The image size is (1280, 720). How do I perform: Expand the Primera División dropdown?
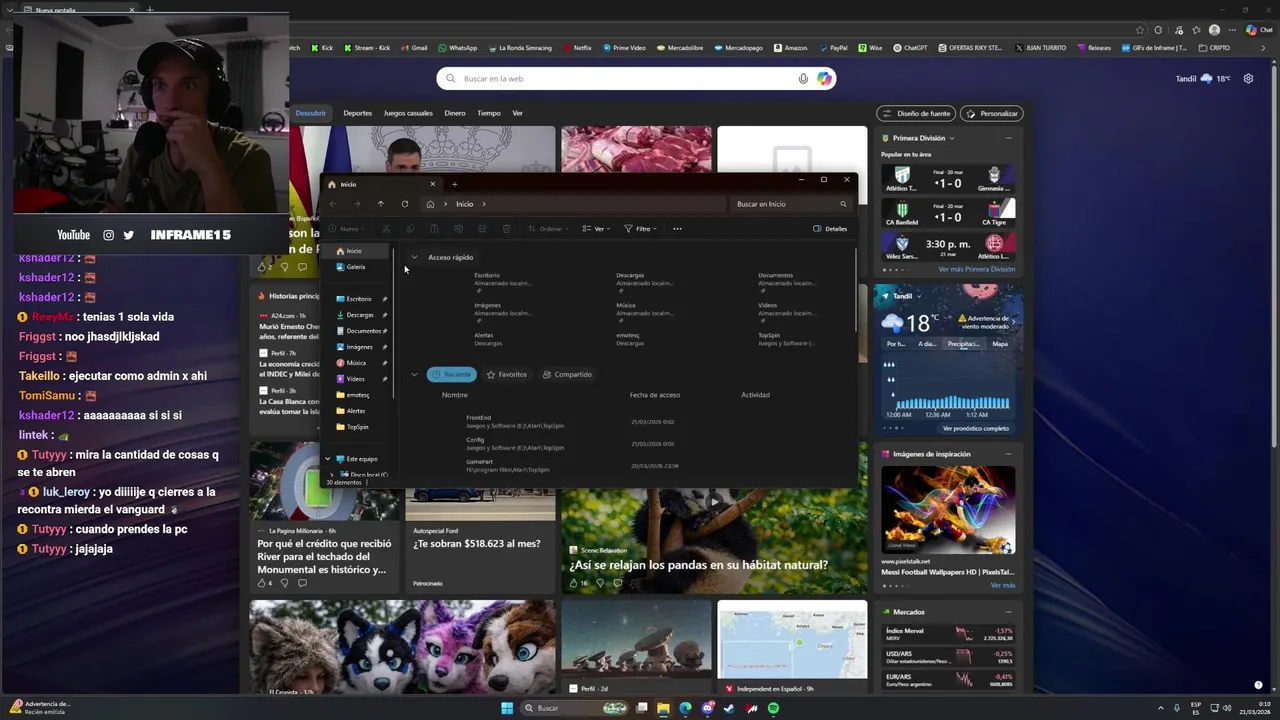[x=951, y=138]
